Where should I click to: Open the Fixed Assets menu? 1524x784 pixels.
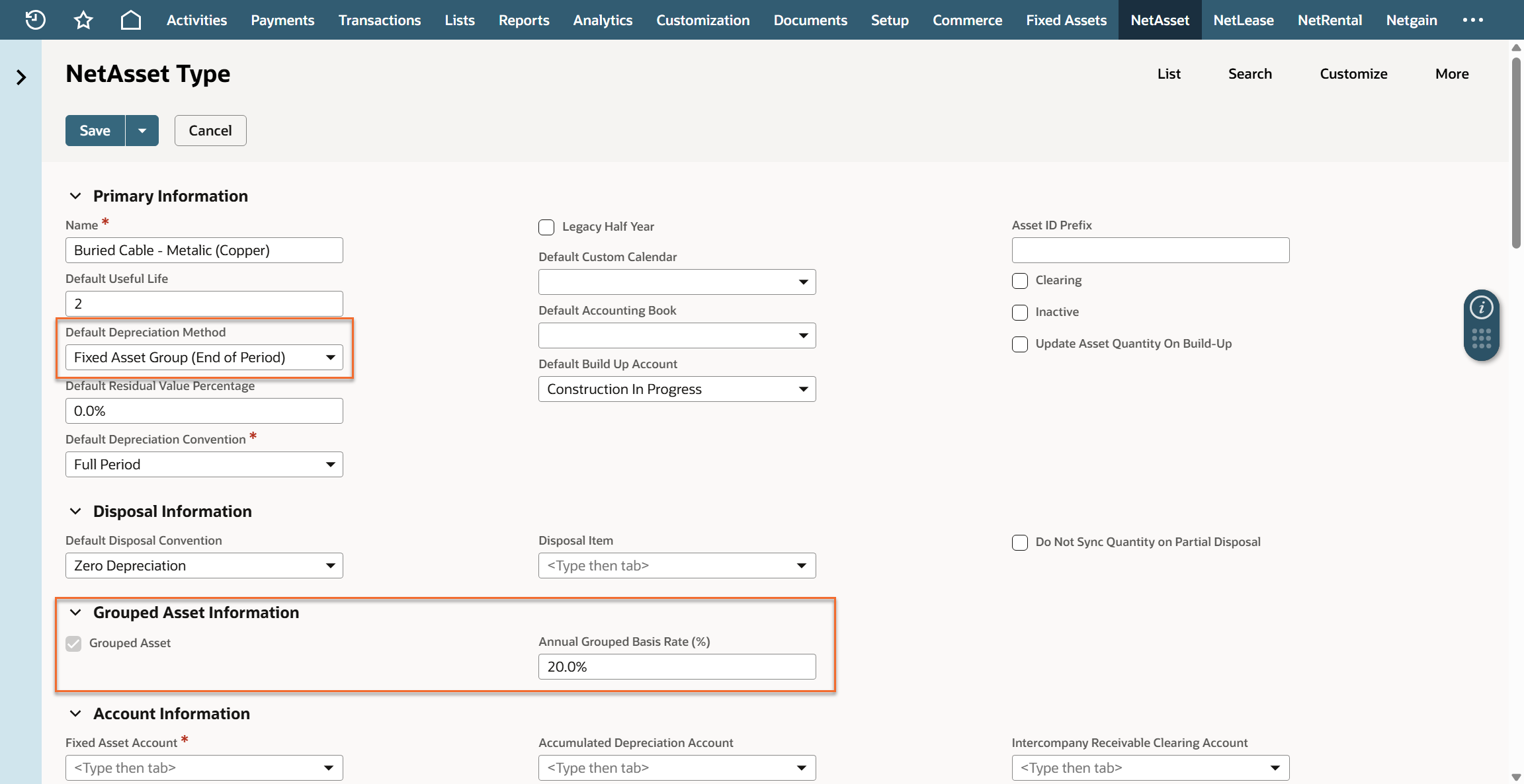coord(1066,20)
